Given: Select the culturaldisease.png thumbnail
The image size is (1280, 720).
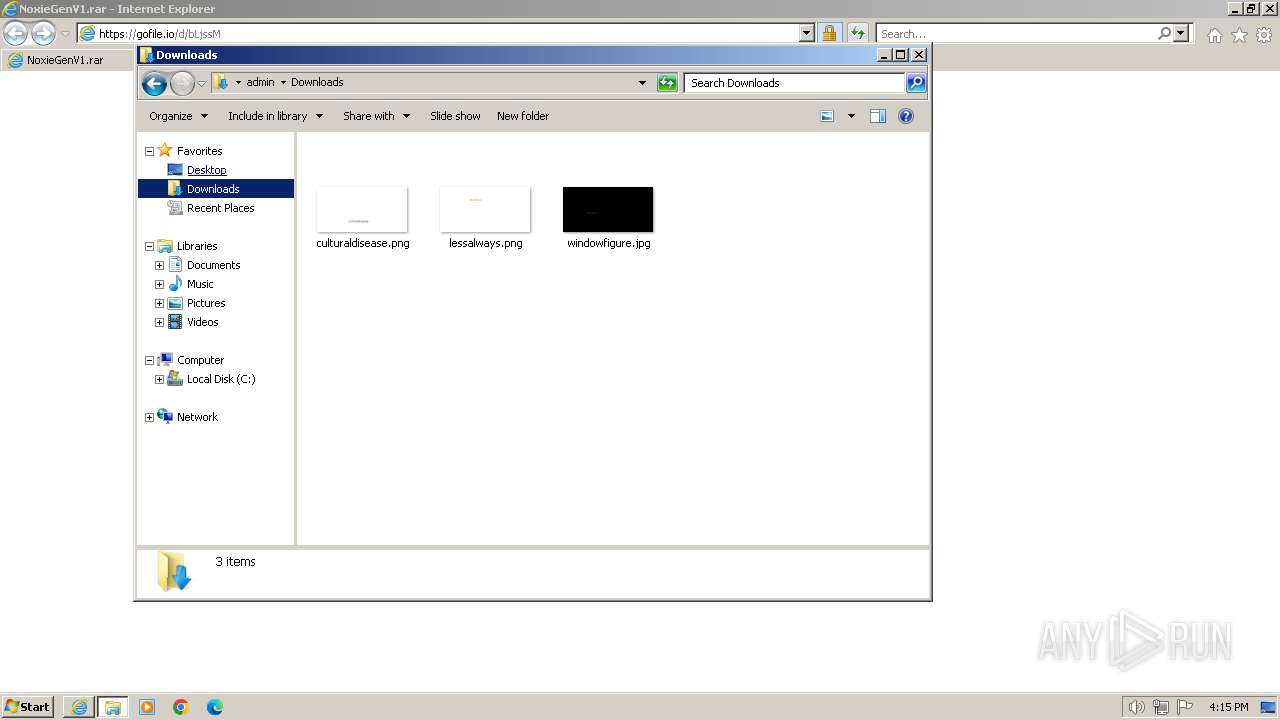Looking at the screenshot, I should [x=362, y=209].
